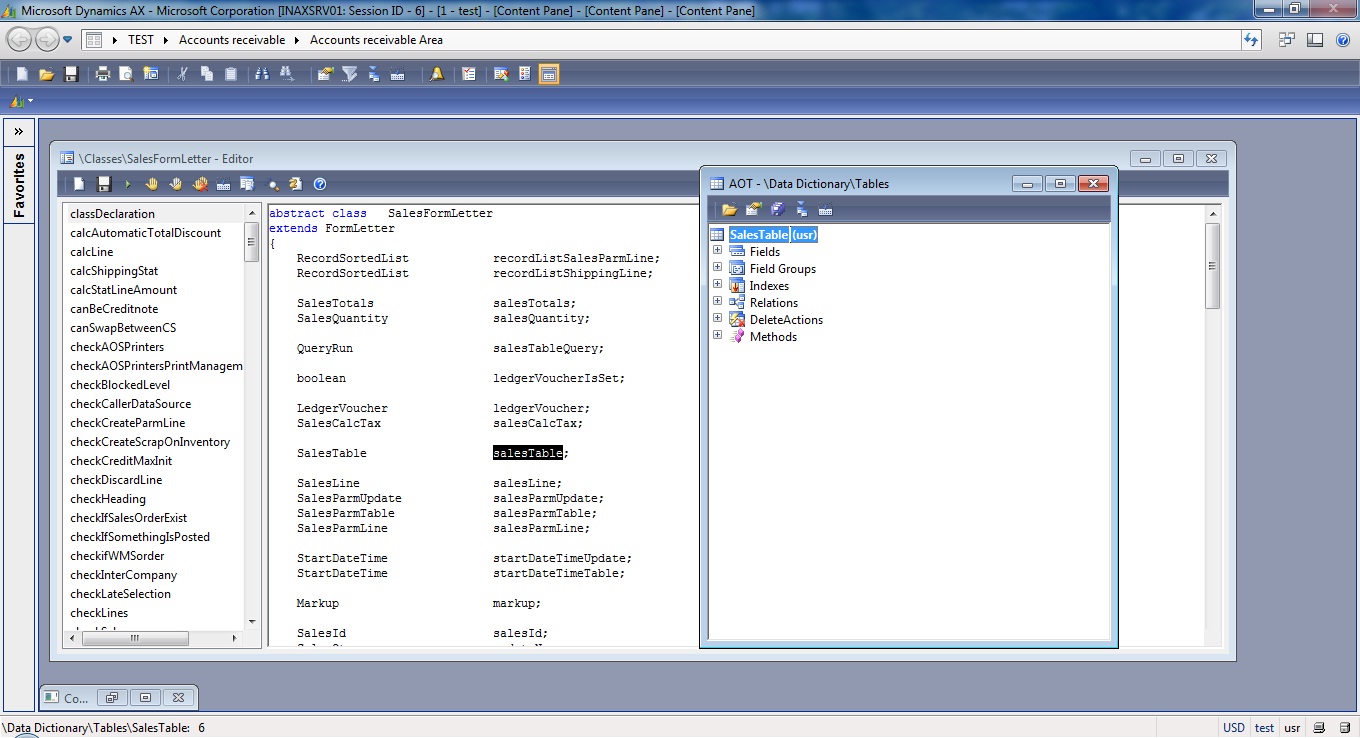Click the Paste clipboard icon
The width and height of the screenshot is (1360, 738).
(231, 74)
